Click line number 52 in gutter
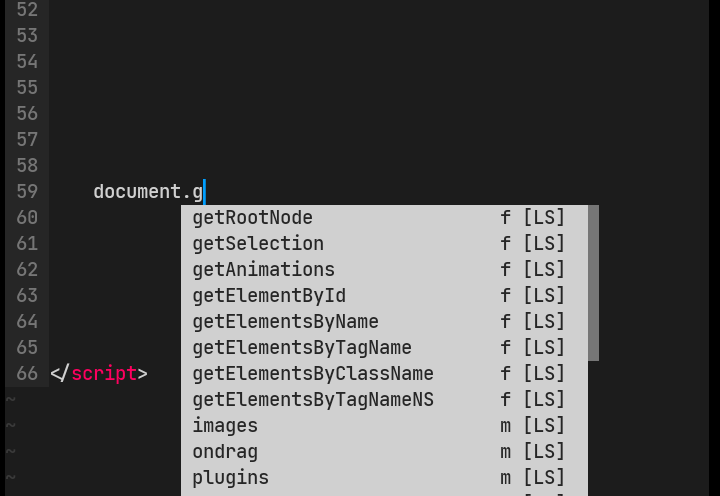 pos(27,10)
